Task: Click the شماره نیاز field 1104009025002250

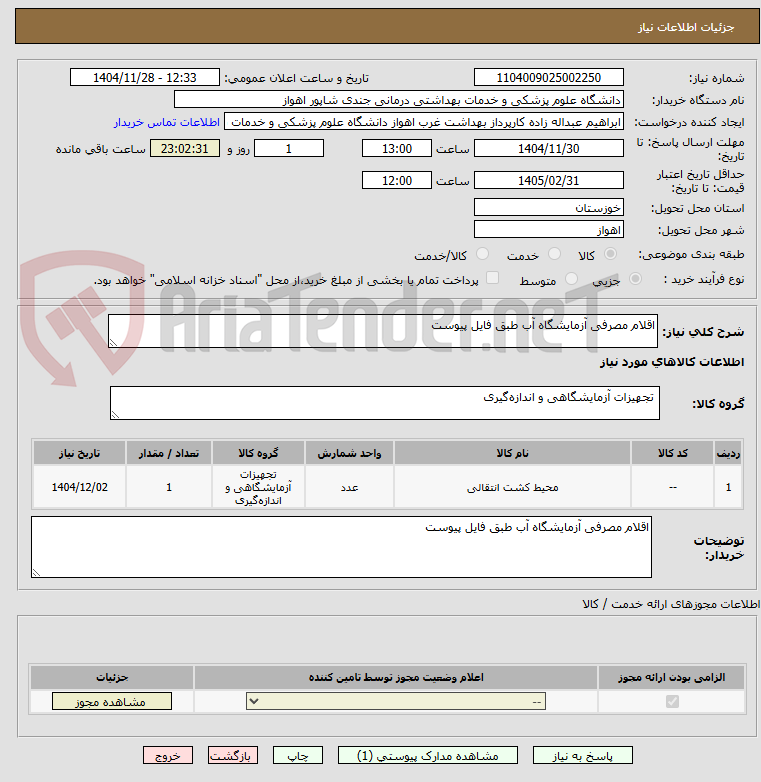Action: (x=549, y=77)
